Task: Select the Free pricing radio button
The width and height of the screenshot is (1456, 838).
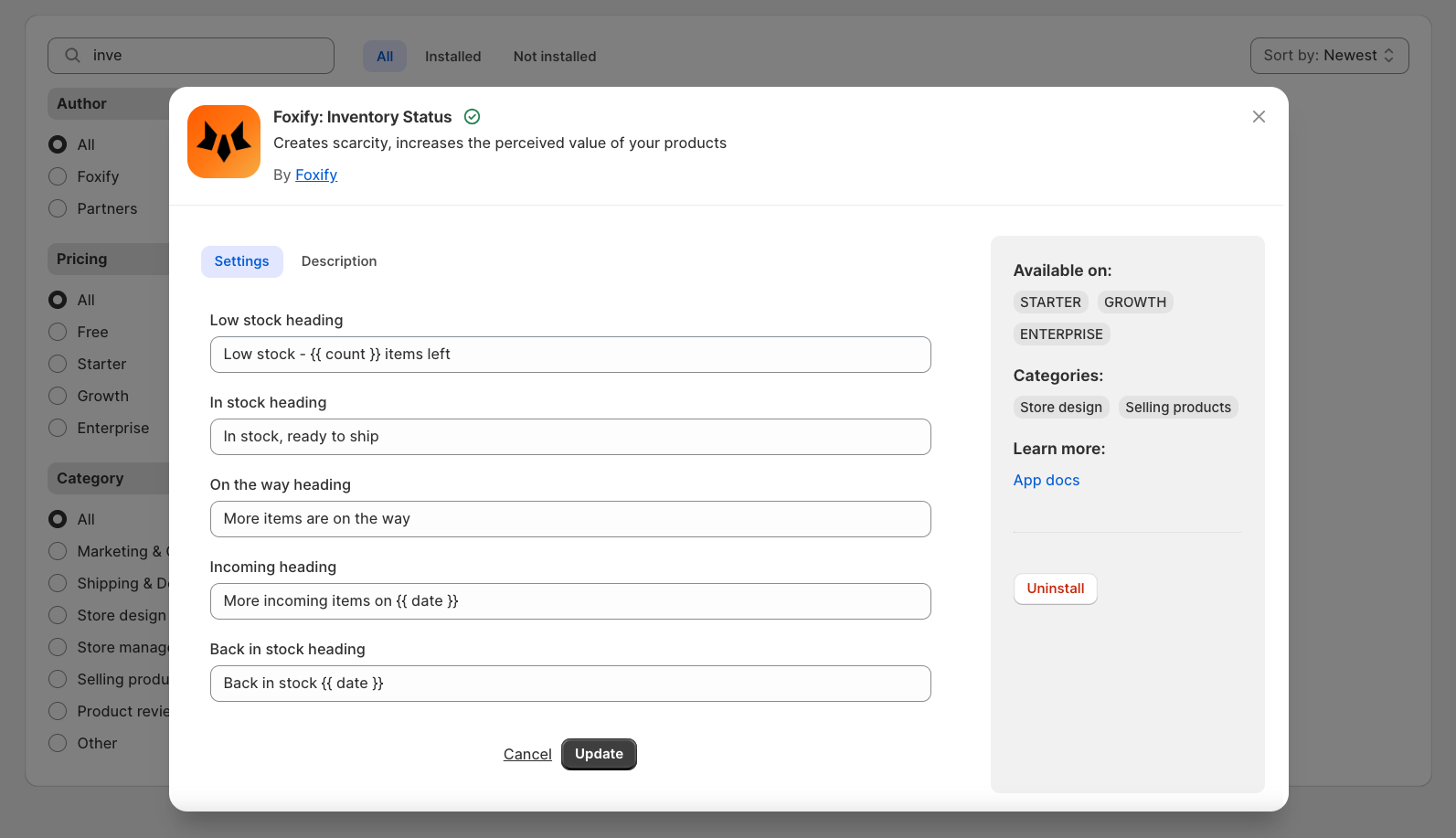Action: pyautogui.click(x=58, y=332)
